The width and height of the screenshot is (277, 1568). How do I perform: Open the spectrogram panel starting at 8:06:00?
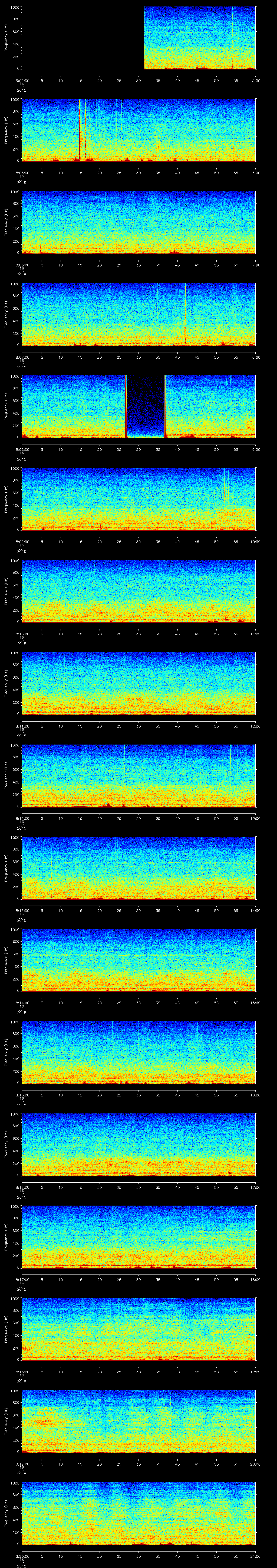[139, 222]
